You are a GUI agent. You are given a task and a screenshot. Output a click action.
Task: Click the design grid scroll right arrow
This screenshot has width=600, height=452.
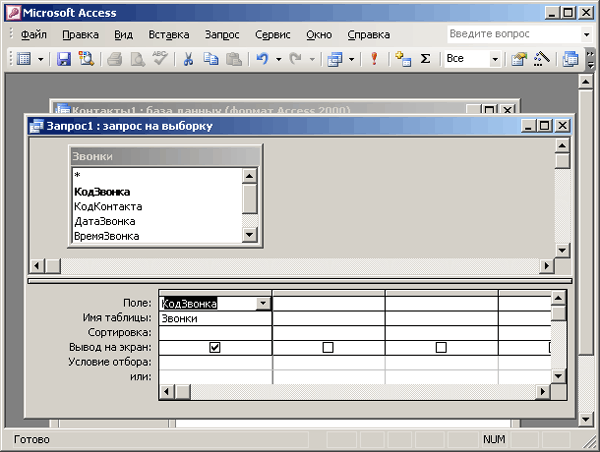tap(543, 391)
